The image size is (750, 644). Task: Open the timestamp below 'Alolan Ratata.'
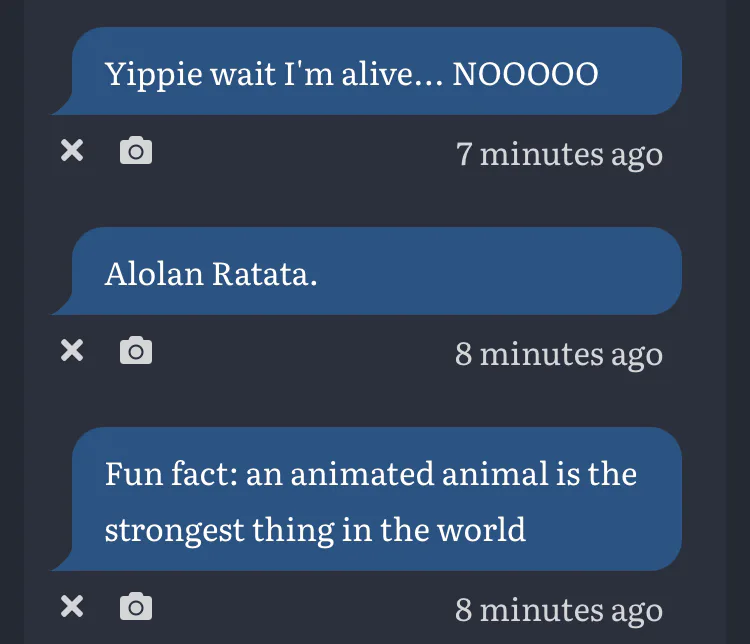tap(559, 354)
